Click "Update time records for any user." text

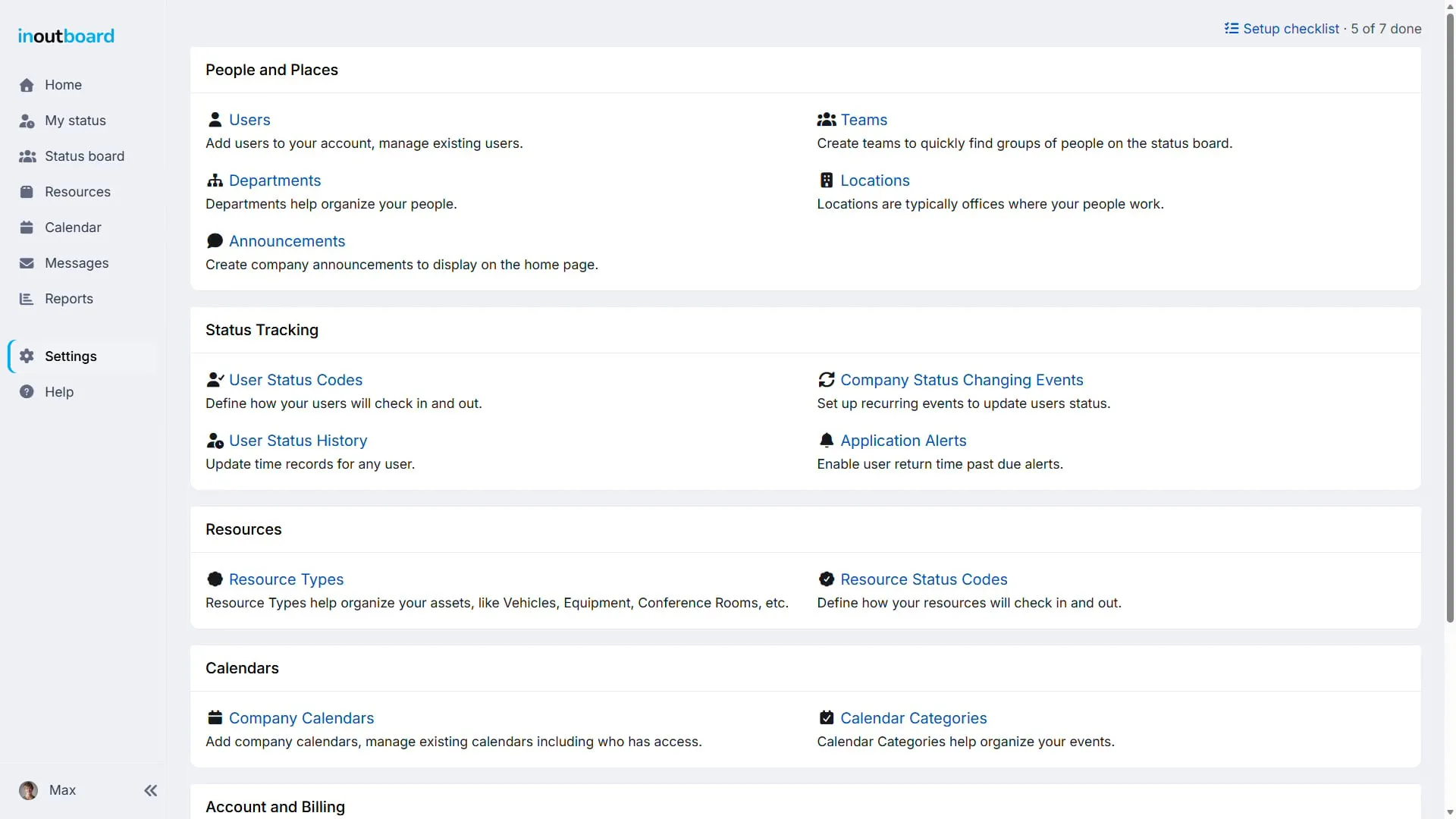coord(310,464)
